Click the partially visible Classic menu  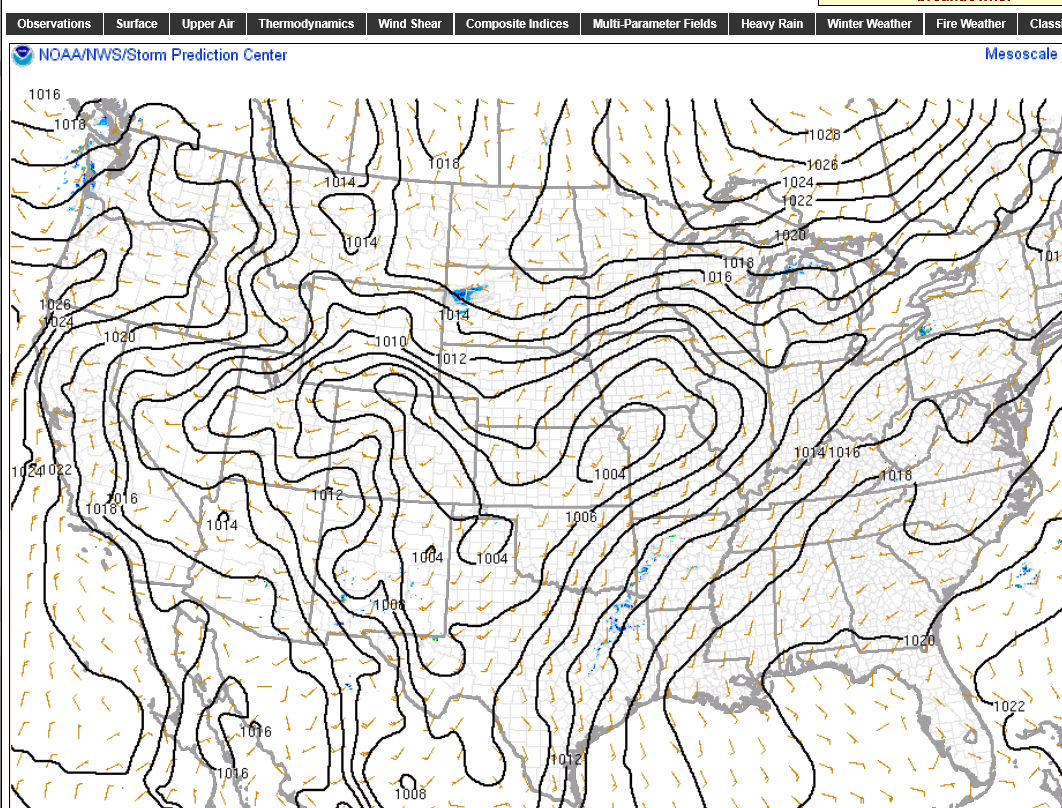1043,24
